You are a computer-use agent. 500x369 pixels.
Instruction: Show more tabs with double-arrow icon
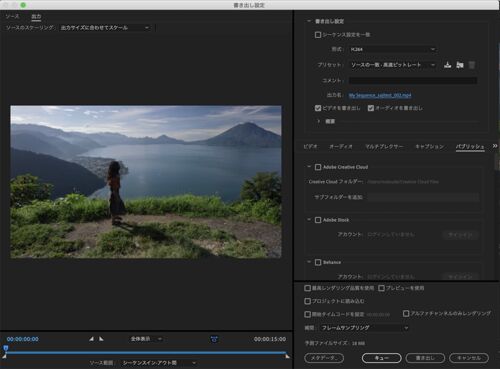tap(495, 146)
